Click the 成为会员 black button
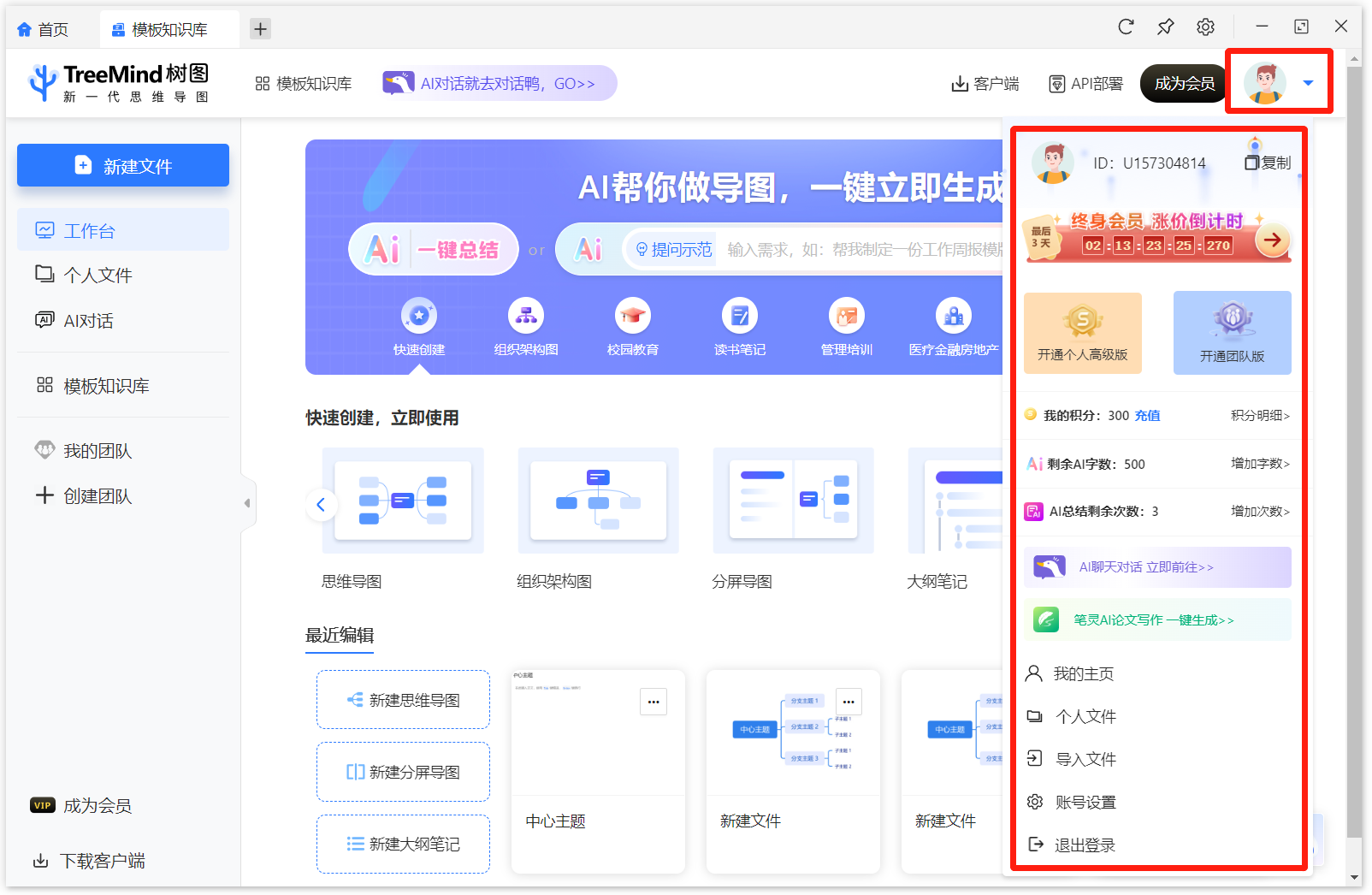1372x895 pixels. click(1184, 83)
